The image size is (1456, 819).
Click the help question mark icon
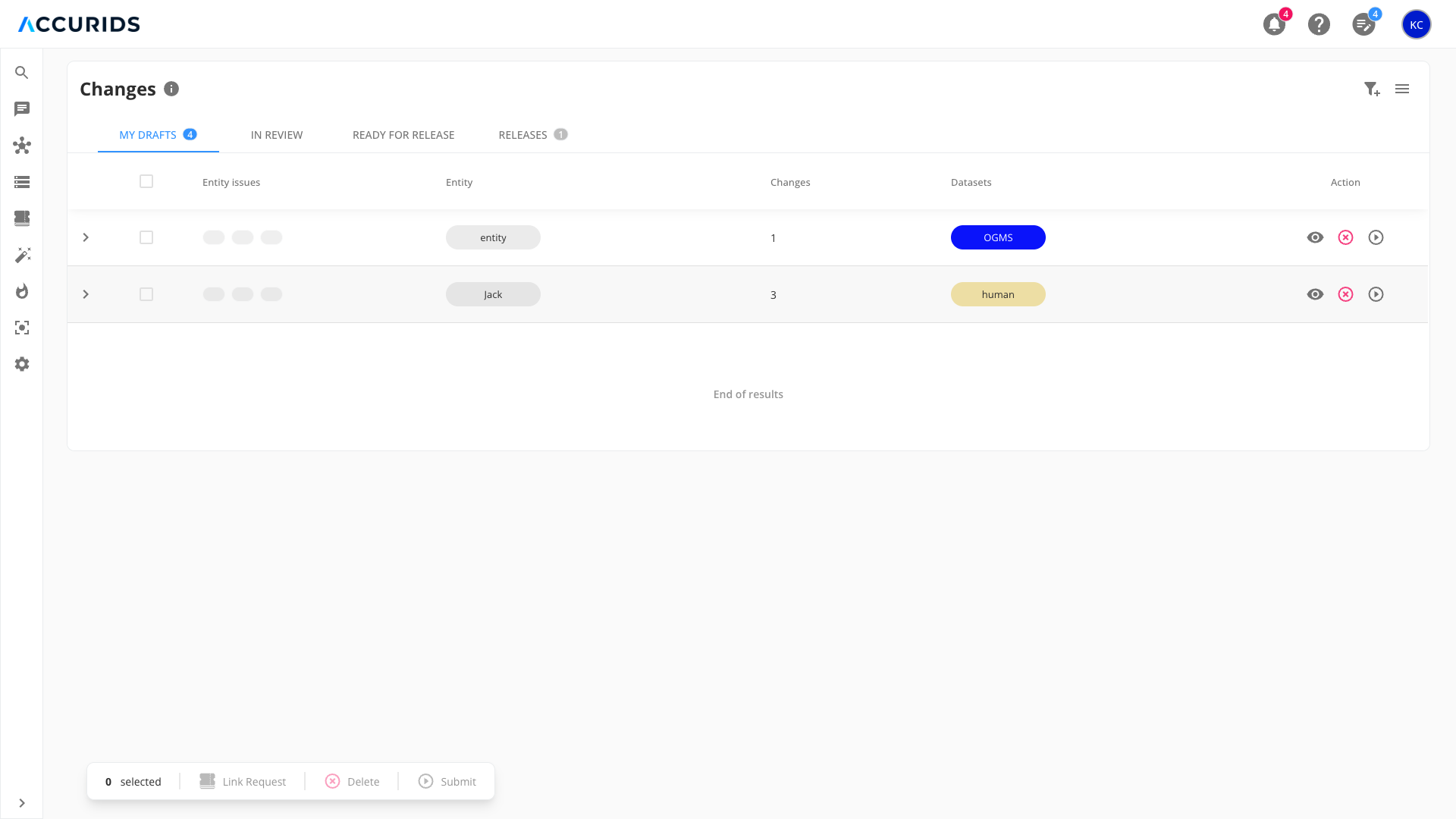pos(1319,24)
